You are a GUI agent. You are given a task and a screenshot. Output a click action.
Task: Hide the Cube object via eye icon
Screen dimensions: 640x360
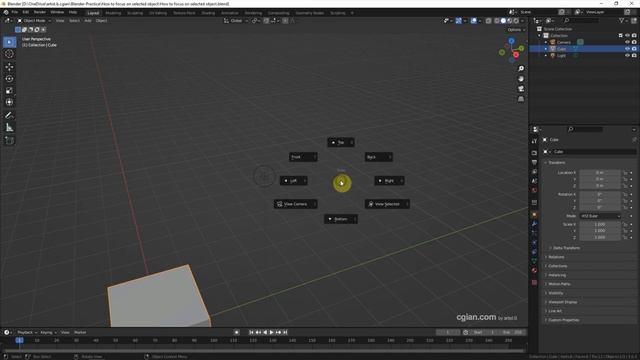pyautogui.click(x=627, y=49)
